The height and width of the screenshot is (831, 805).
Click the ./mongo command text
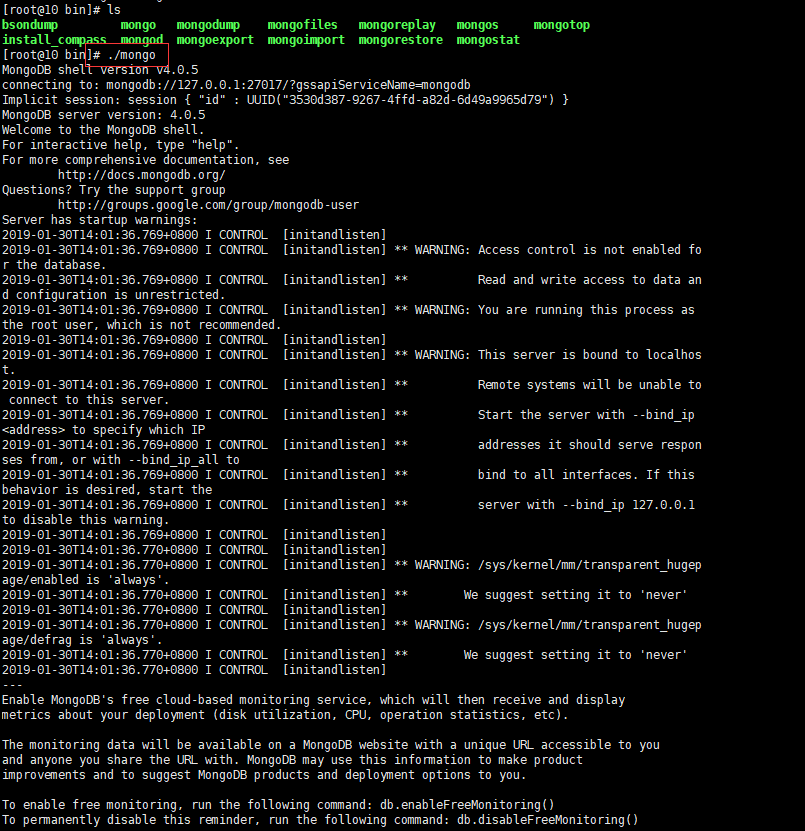click(x=131, y=55)
